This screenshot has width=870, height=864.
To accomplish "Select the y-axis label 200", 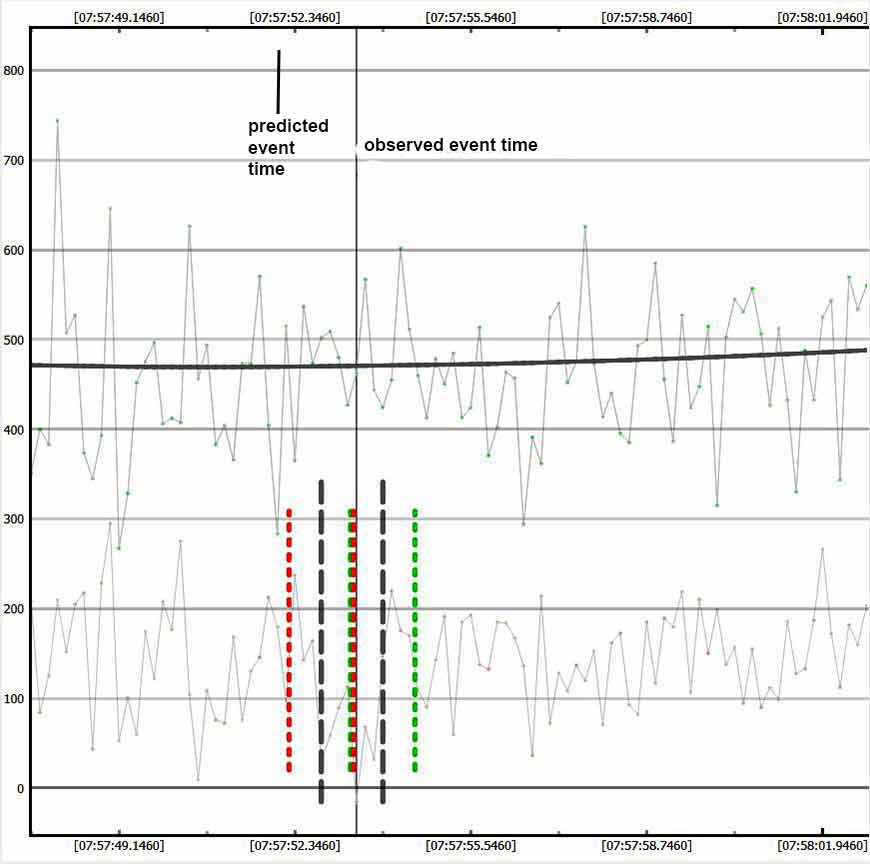I will [14, 609].
